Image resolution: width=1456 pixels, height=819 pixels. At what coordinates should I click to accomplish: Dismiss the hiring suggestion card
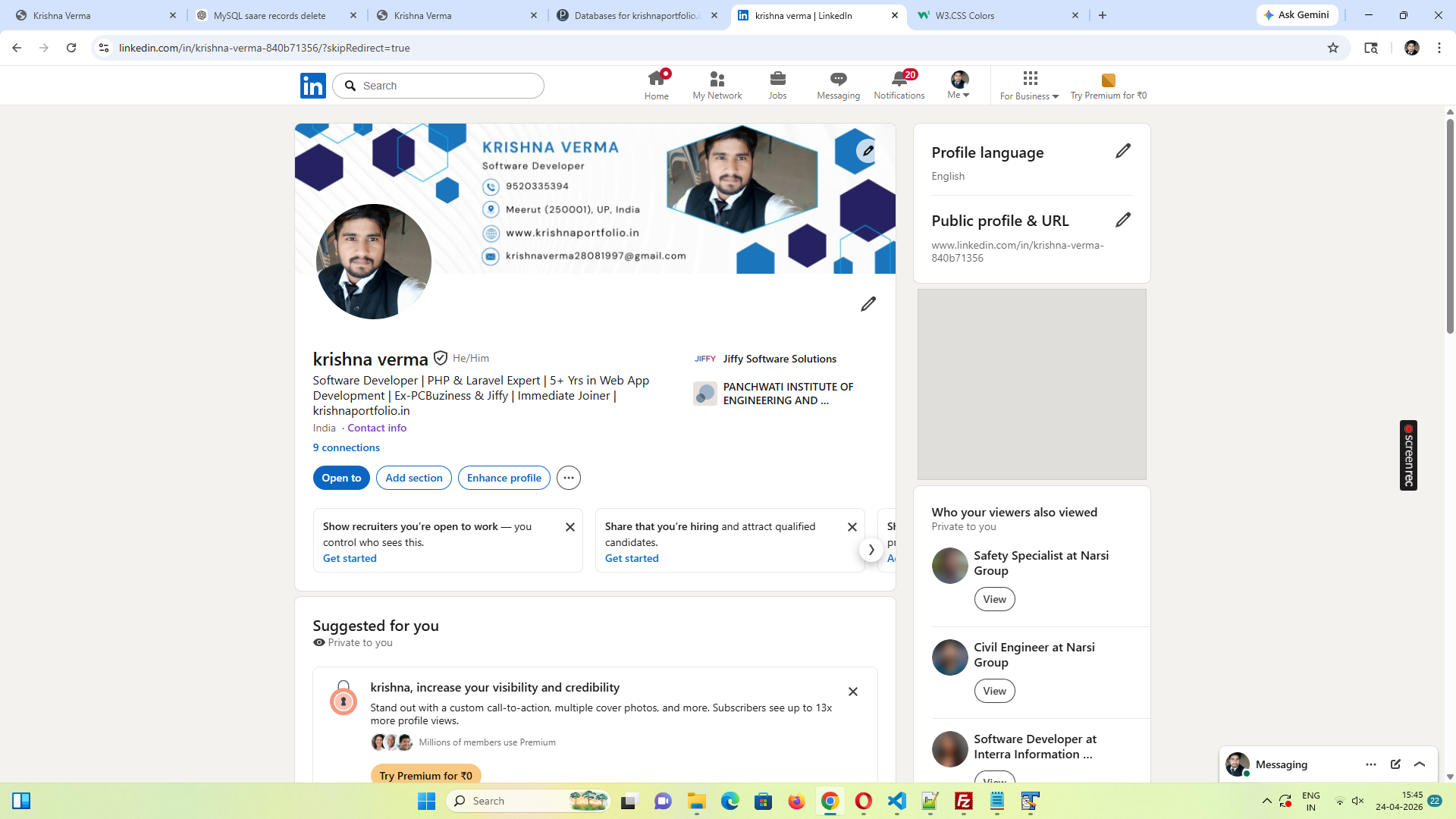pyautogui.click(x=852, y=527)
